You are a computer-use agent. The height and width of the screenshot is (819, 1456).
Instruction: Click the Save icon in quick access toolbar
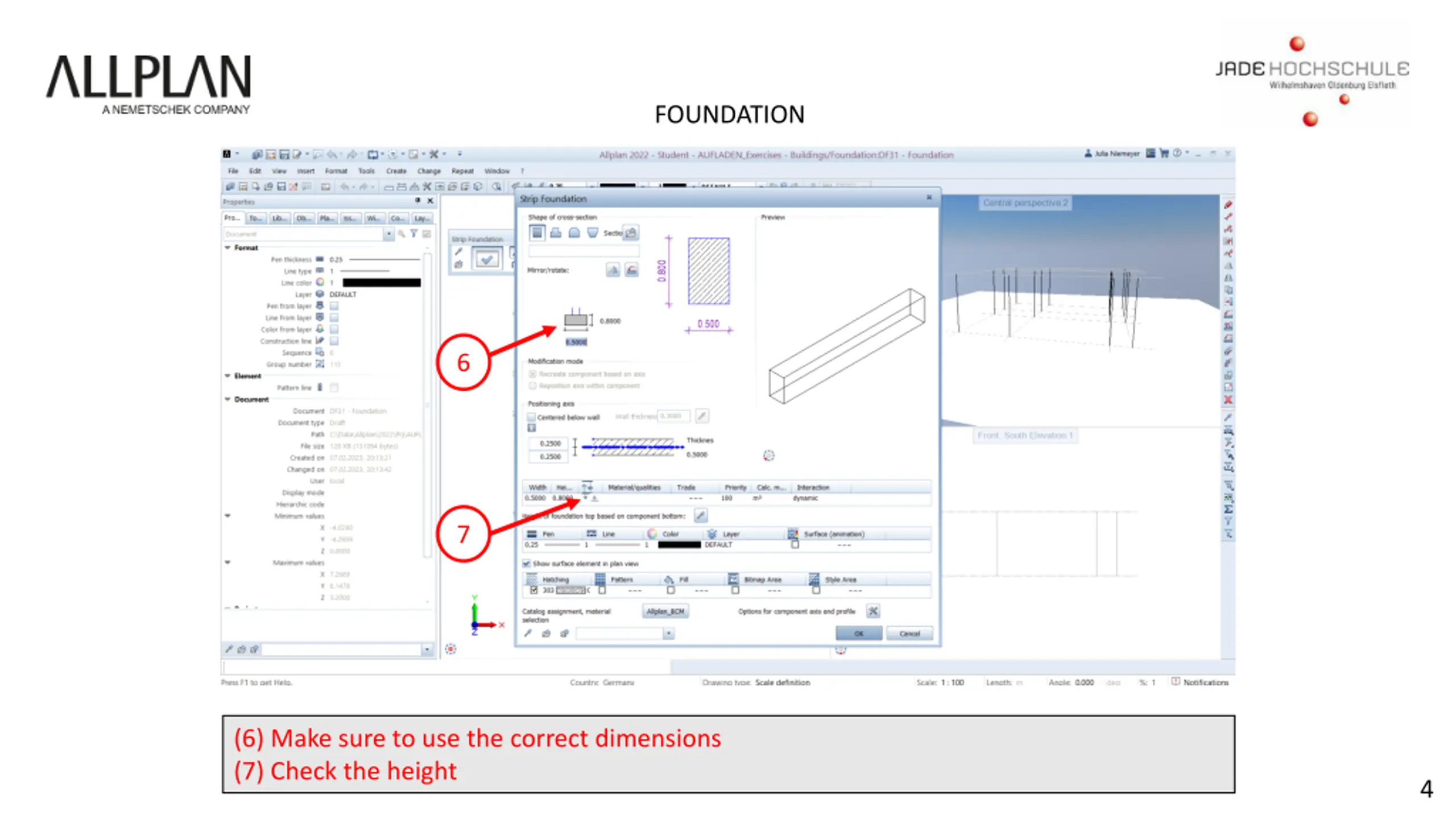click(284, 154)
